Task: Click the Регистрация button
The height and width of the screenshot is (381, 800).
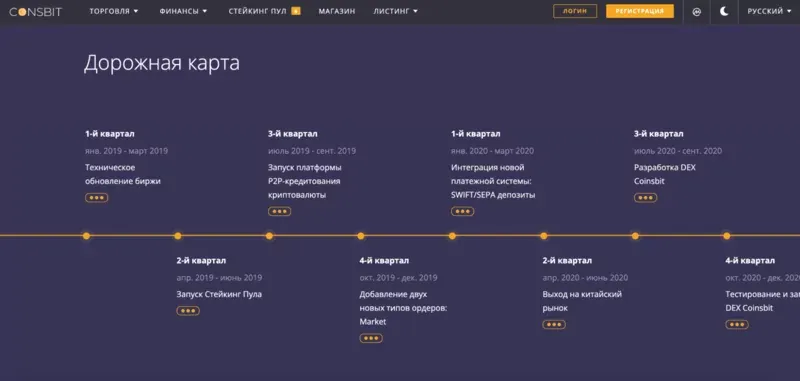Action: (x=640, y=11)
